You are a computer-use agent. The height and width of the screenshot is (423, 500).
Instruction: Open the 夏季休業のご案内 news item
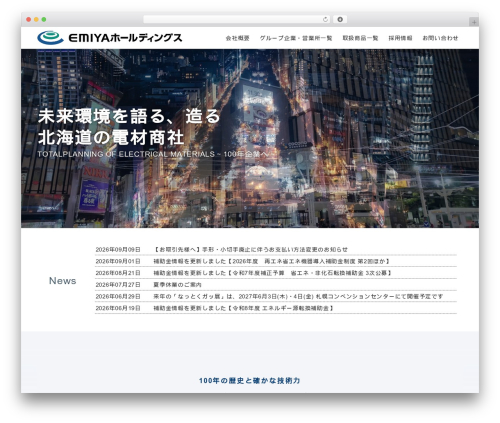coord(177,285)
